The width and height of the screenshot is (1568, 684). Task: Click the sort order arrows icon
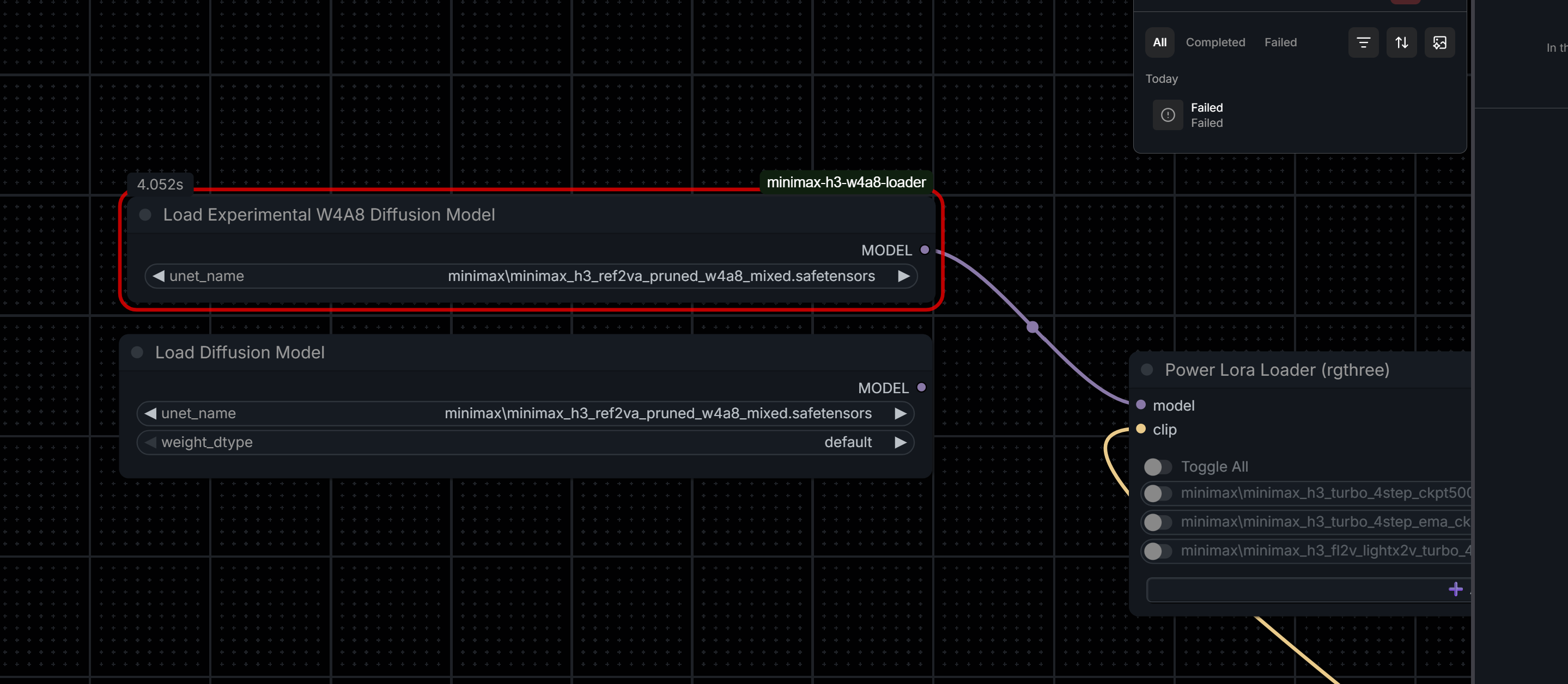pyautogui.click(x=1401, y=42)
